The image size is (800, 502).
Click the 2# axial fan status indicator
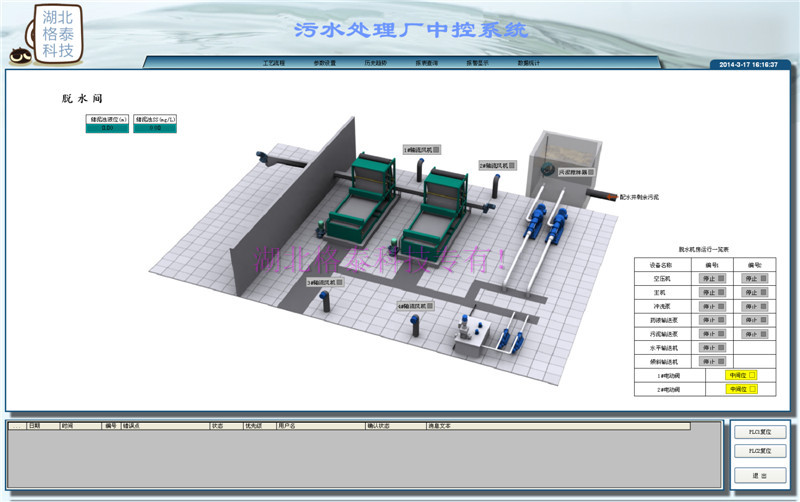[x=511, y=164]
